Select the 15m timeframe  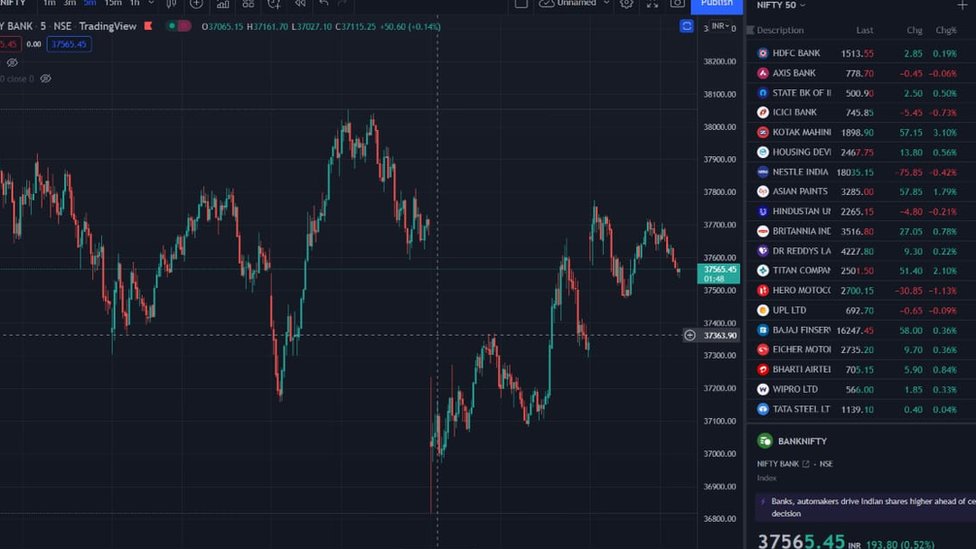click(113, 3)
